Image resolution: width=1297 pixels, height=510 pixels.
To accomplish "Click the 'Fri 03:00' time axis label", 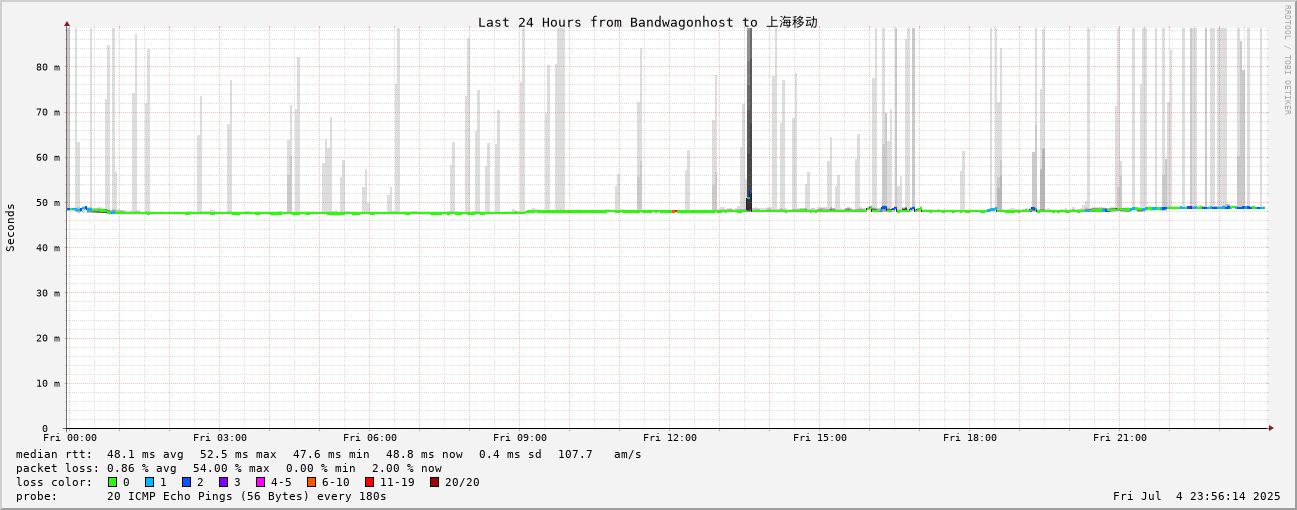I will click(220, 438).
